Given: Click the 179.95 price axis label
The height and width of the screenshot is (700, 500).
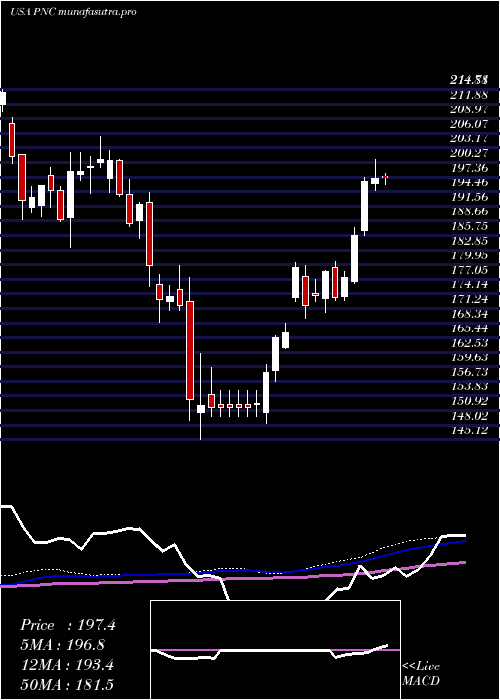Looking at the screenshot, I should (x=468, y=255).
